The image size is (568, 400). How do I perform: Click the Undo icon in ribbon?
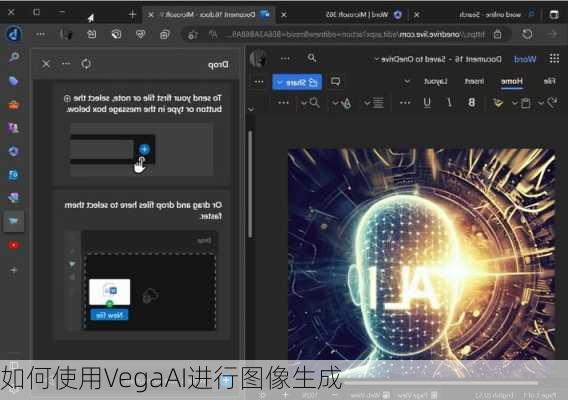pyautogui.click(x=552, y=103)
